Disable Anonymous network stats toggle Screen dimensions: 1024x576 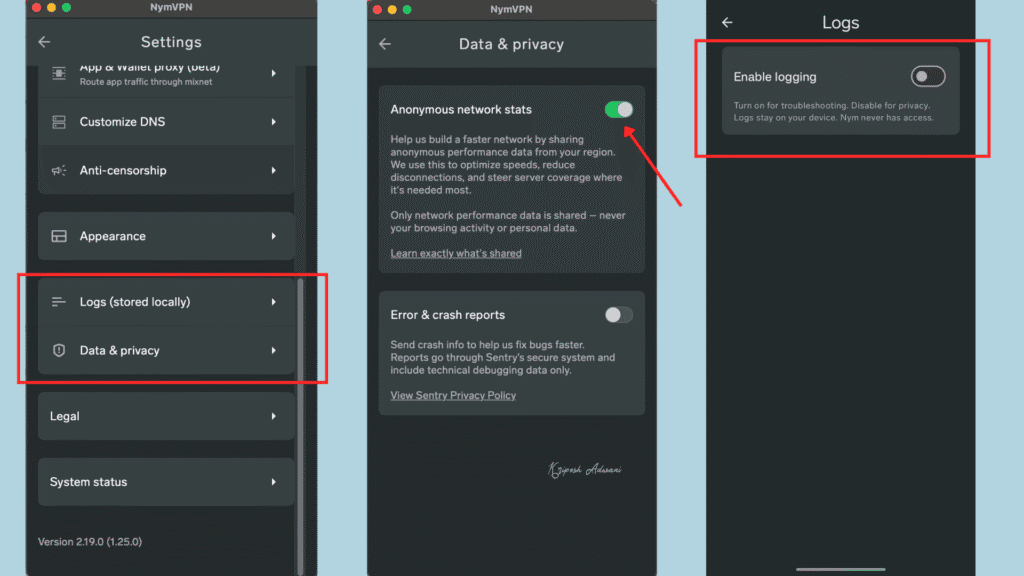618,110
